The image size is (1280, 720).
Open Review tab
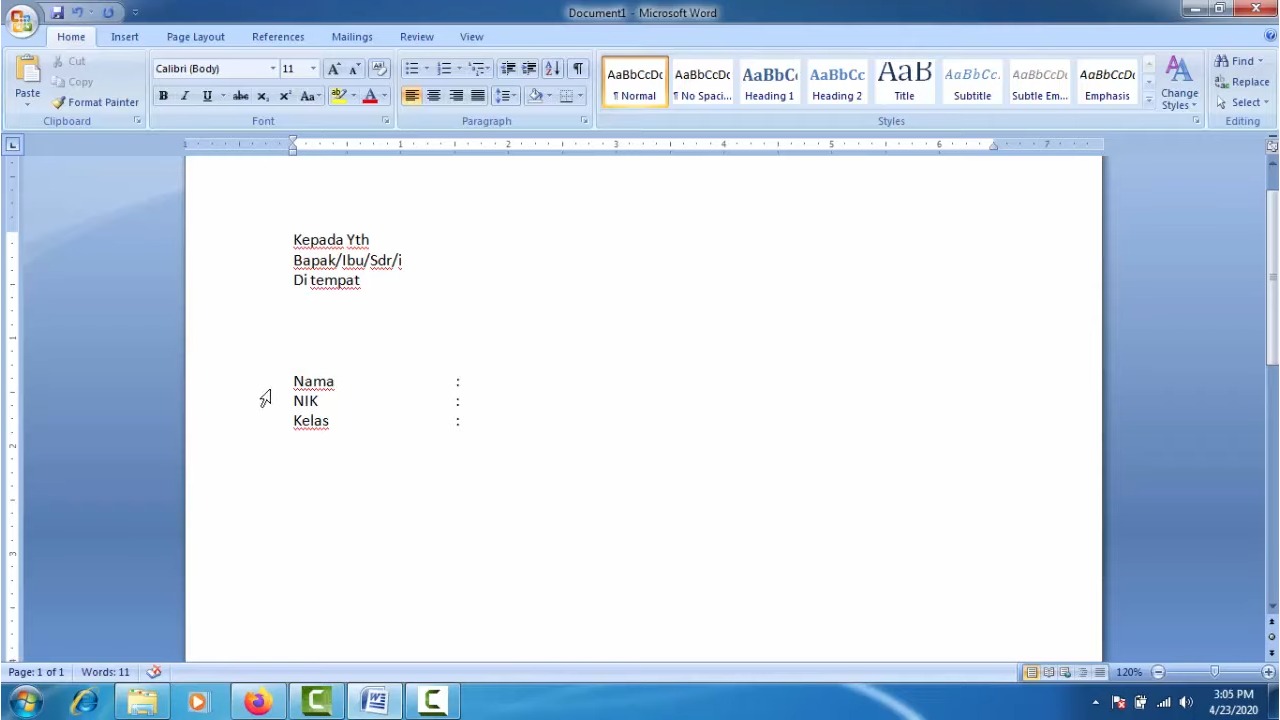point(417,37)
